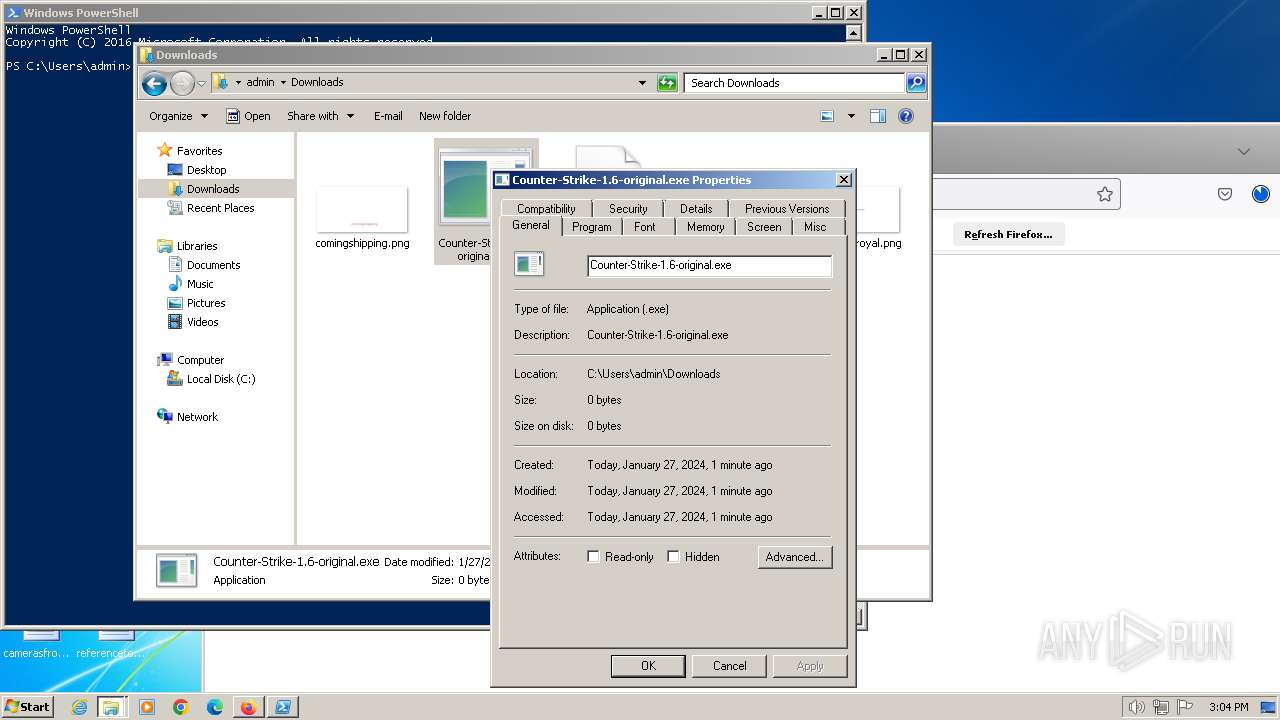Click Open in Explorer toolbar

(x=248, y=116)
